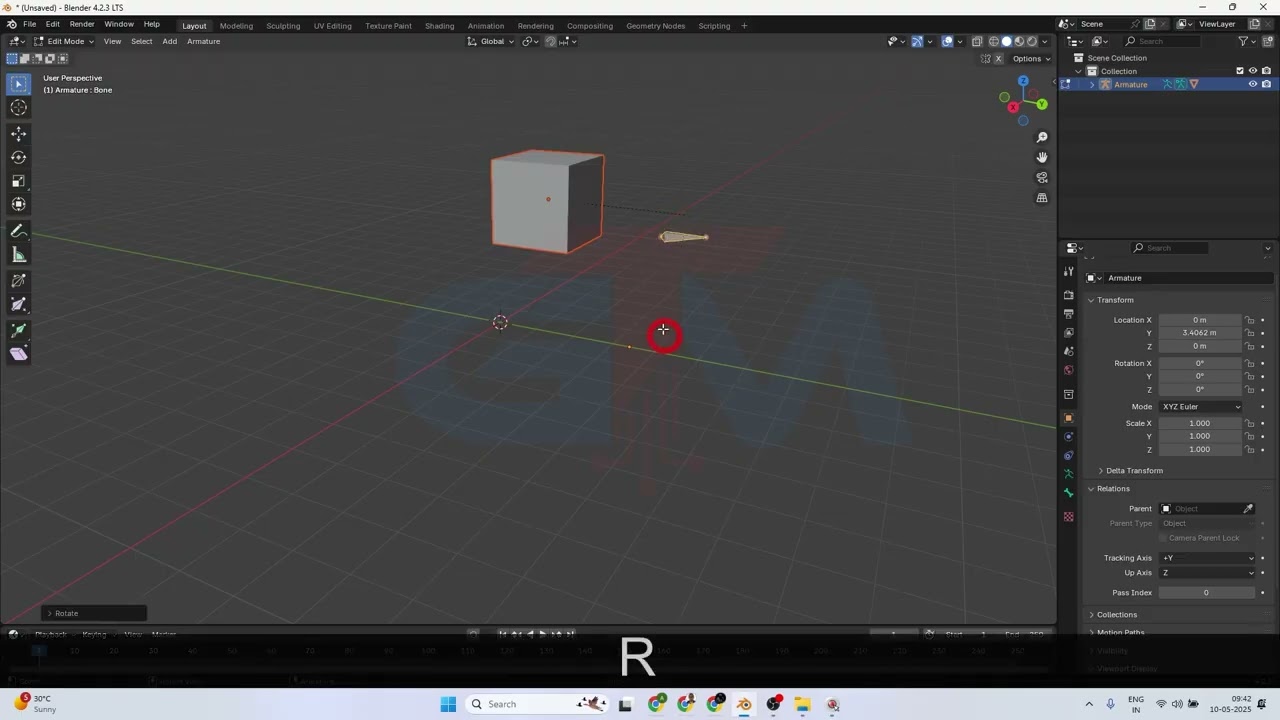Lock the Location X value
The image size is (1280, 720).
click(1249, 320)
